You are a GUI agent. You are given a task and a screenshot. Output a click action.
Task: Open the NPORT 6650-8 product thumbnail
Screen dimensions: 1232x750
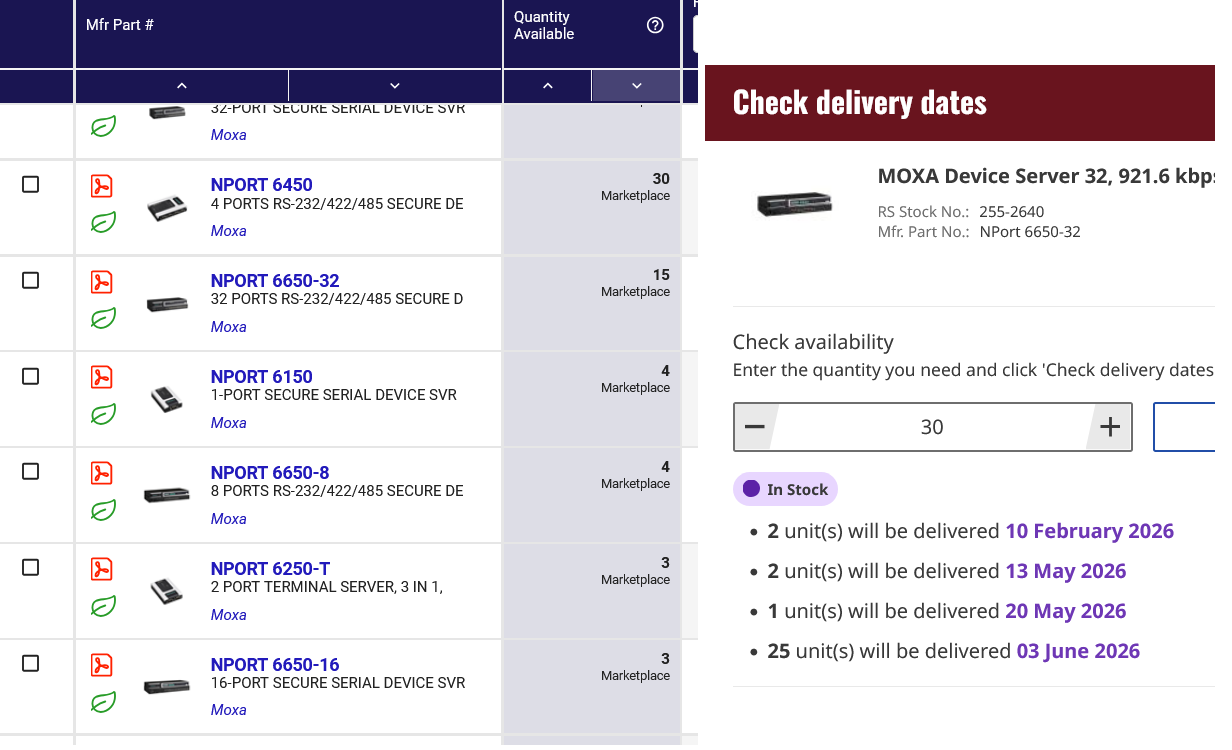point(167,495)
